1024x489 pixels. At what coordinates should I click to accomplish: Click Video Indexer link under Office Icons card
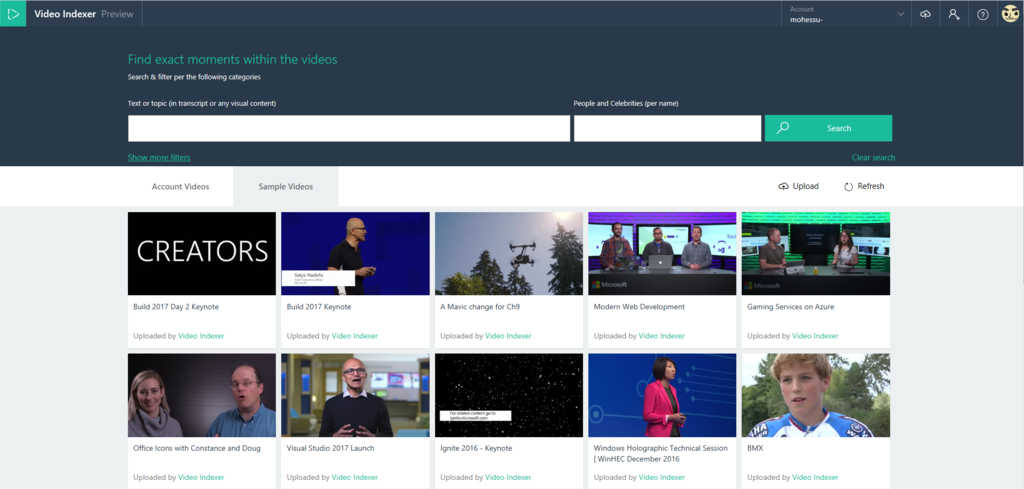click(x=201, y=478)
